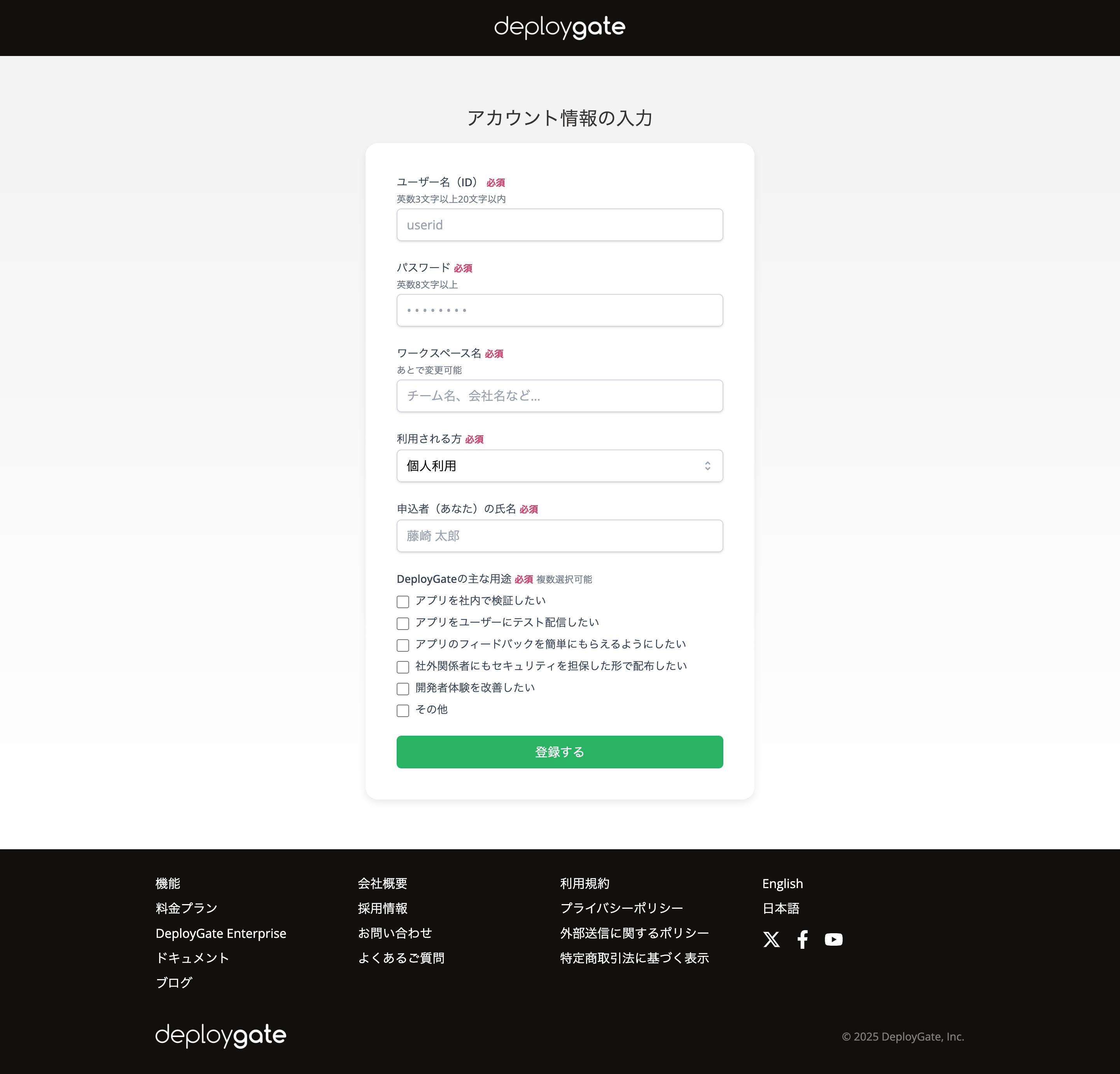Screen dimensions: 1120x1074
Task: Open DeployGate's X (Twitter) page
Action: (x=772, y=939)
